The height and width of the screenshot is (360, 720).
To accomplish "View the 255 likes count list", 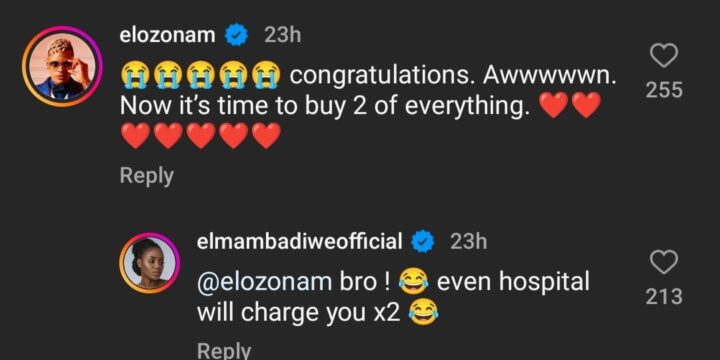I will 664,90.
